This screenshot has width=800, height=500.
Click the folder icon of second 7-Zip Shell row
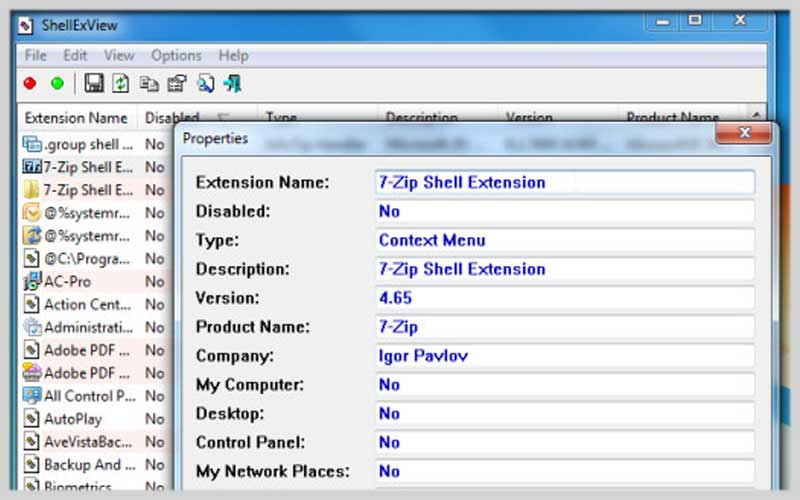tap(32, 190)
